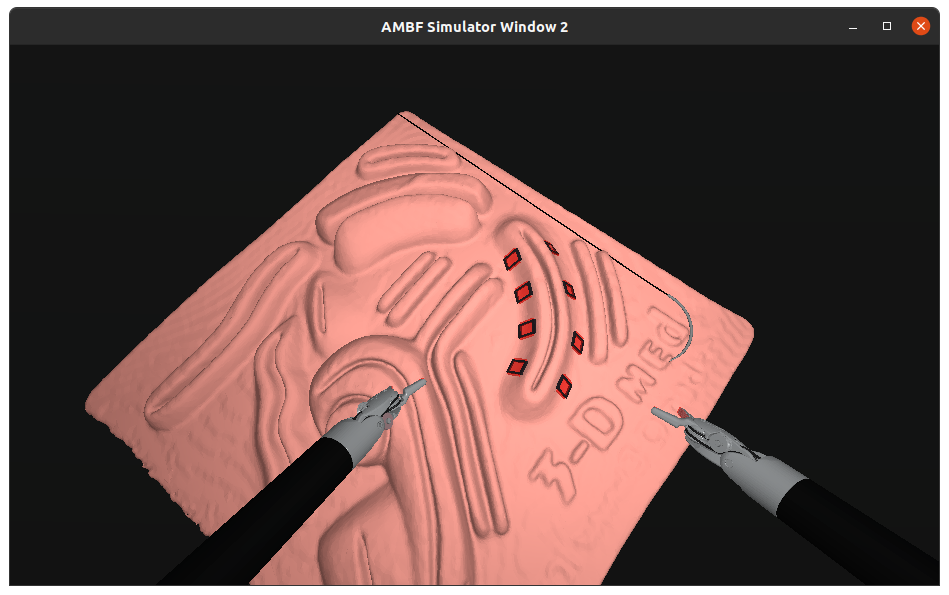The height and width of the screenshot is (595, 949).
Task: Click the second red marker in the left row
Action: [x=522, y=292]
